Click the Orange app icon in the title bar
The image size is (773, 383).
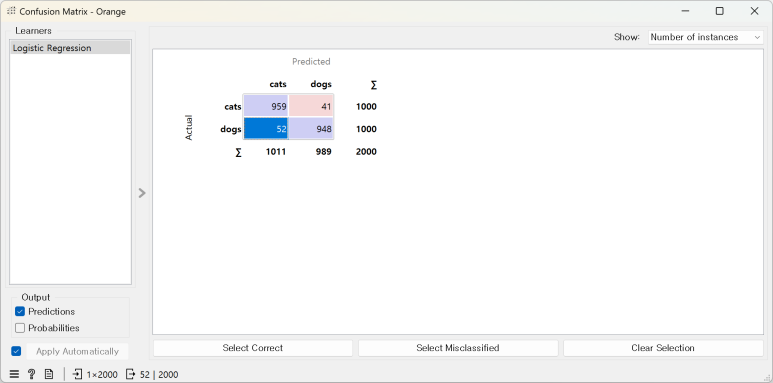coord(12,11)
